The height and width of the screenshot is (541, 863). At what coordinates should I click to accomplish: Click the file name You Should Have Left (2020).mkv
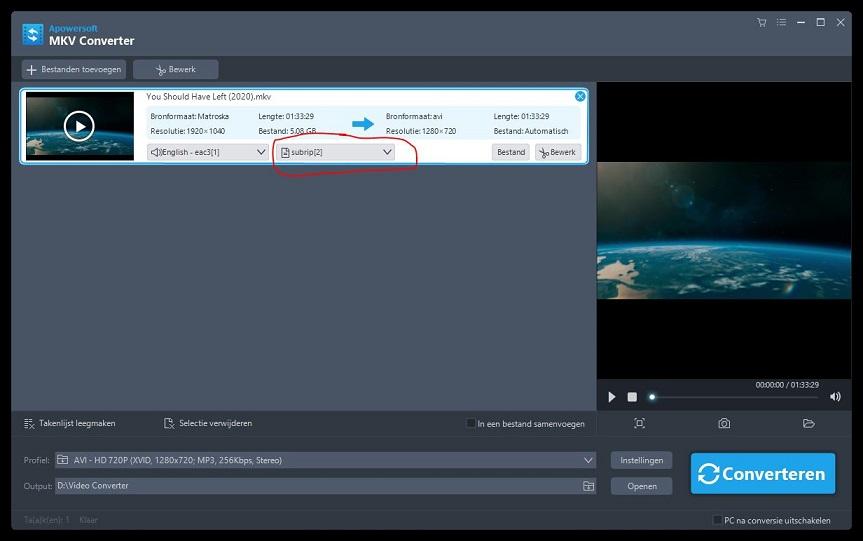point(209,96)
